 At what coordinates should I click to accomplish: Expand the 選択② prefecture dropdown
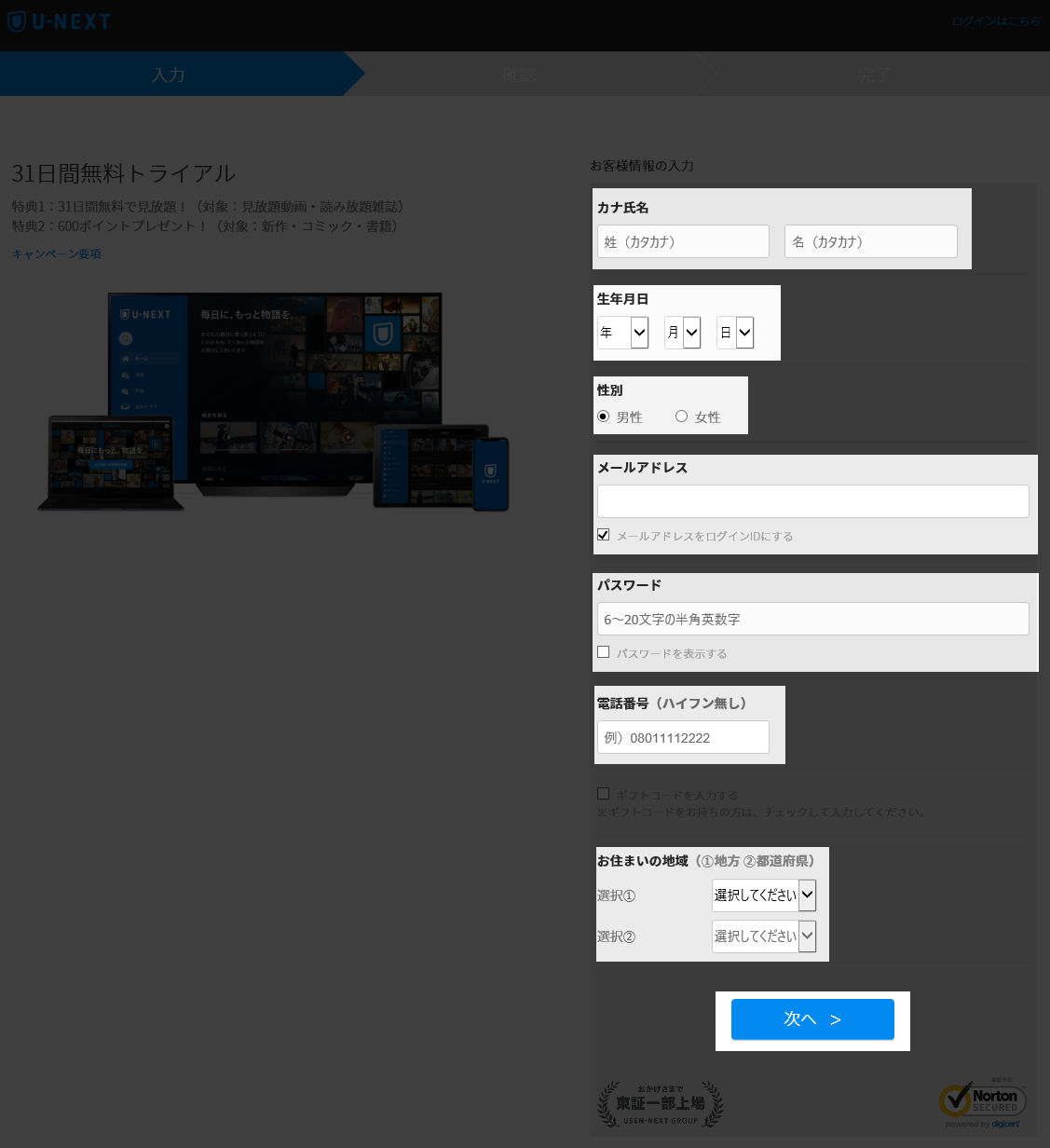[764, 936]
